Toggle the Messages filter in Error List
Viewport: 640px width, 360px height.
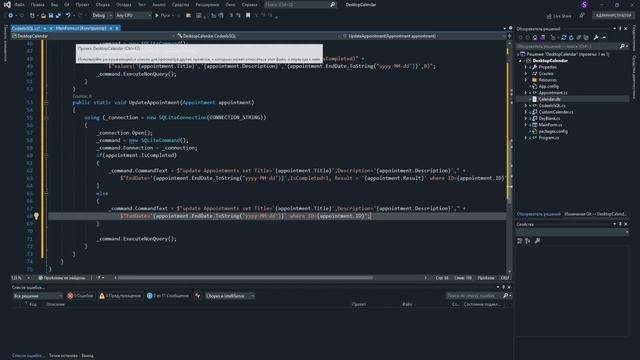point(168,296)
